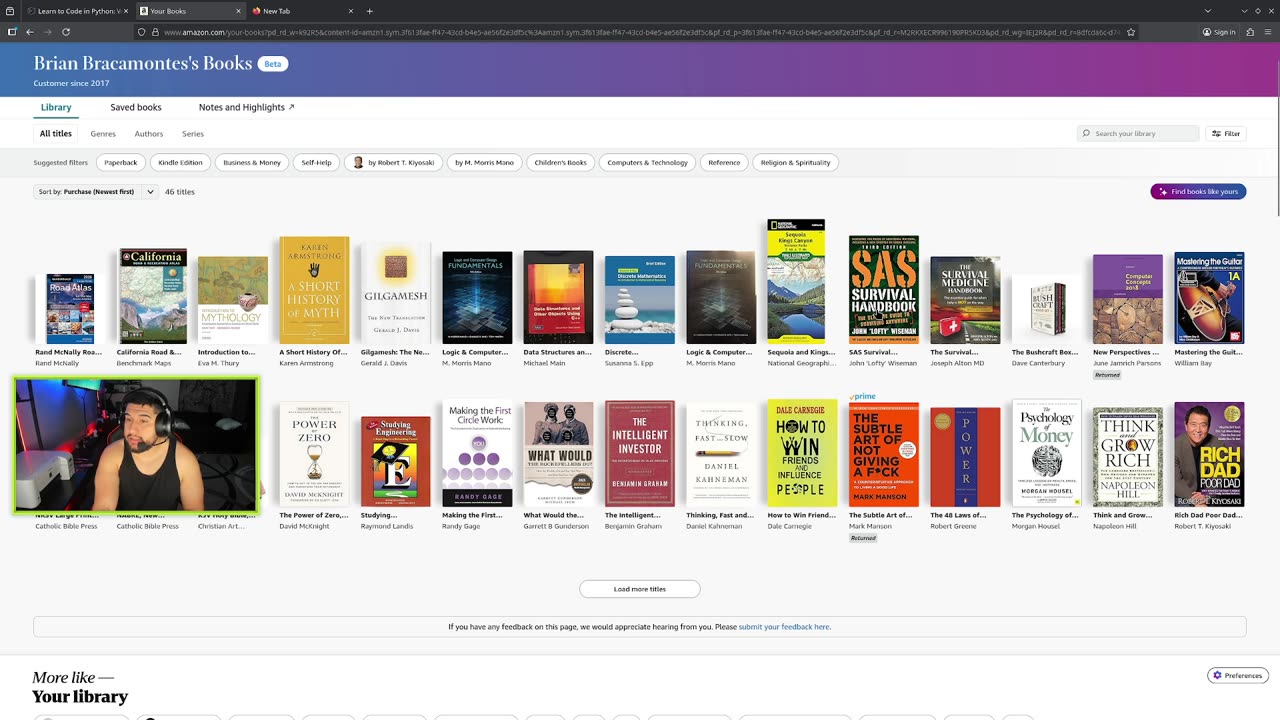The width and height of the screenshot is (1280, 720).
Task: Click Find books like yours button
Action: 1198,191
